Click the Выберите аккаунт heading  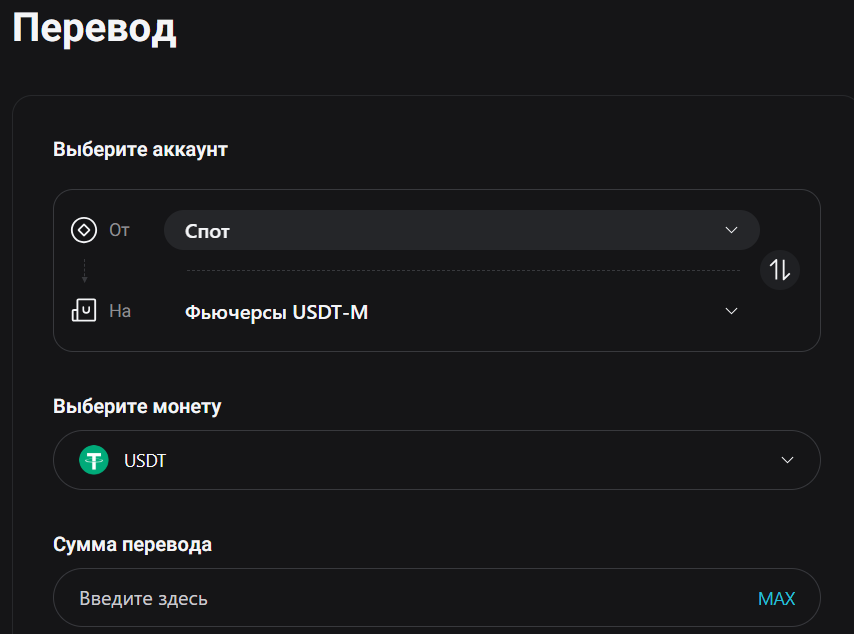[x=140, y=150]
